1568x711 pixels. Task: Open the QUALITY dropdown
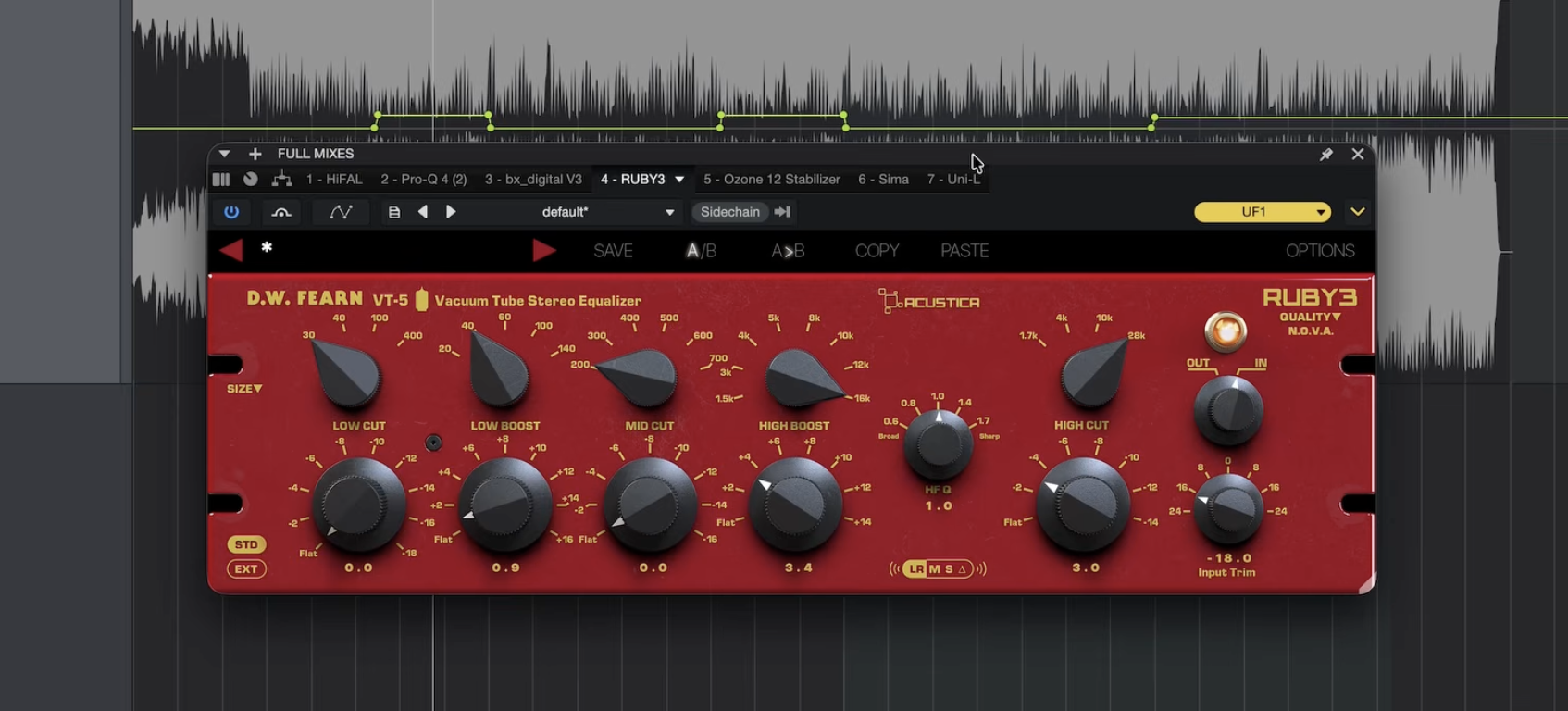[x=1310, y=317]
